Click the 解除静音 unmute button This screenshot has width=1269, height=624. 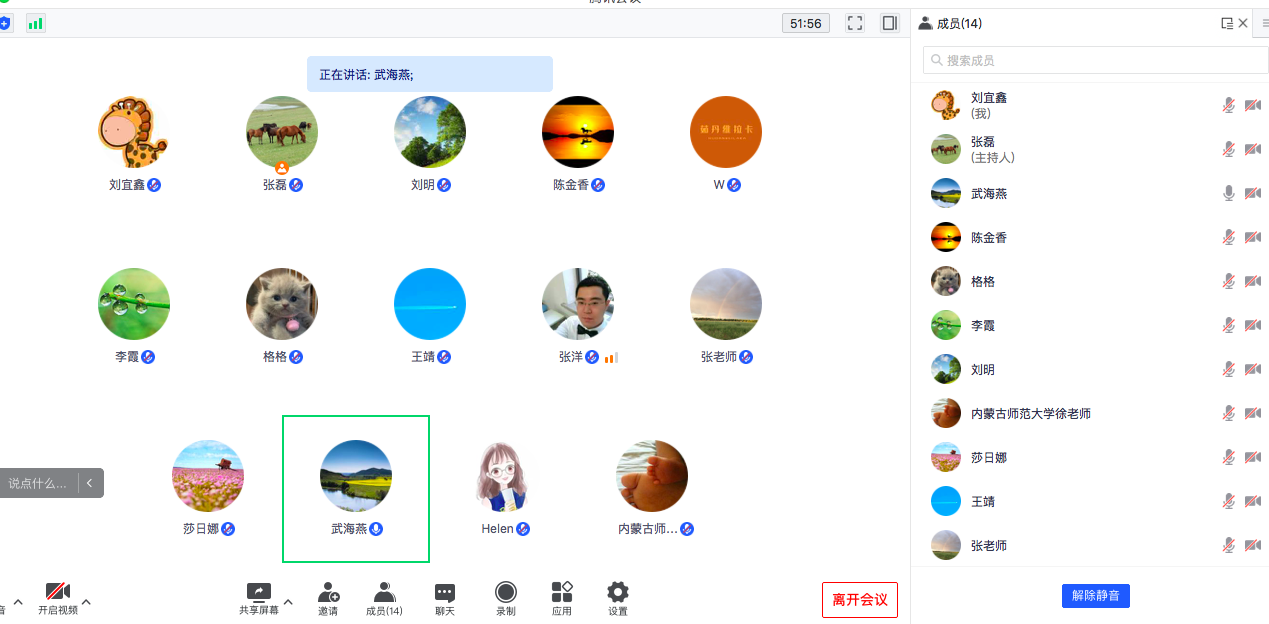[1095, 596]
